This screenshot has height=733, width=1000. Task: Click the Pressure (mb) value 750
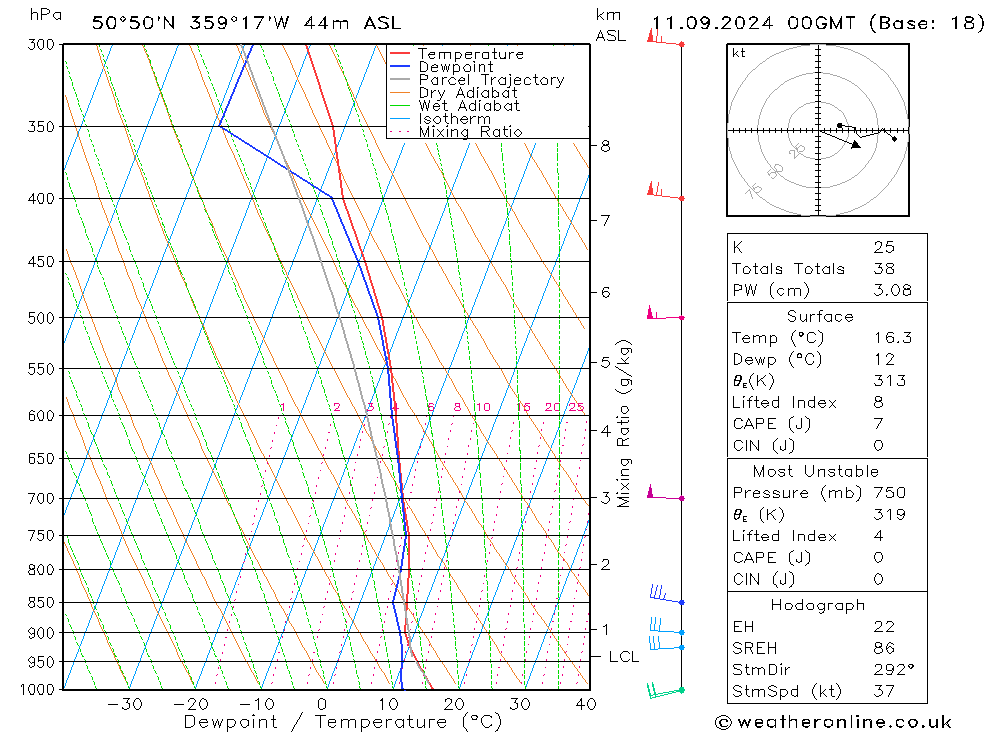point(890,492)
